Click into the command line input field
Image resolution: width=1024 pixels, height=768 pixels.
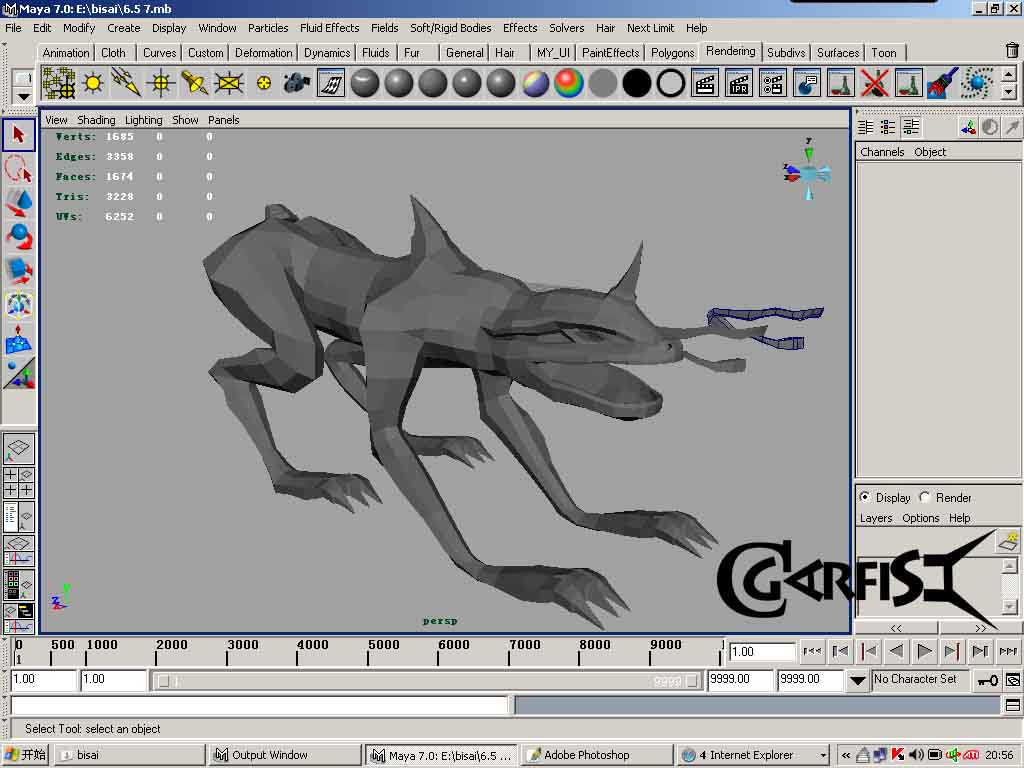tap(259, 705)
